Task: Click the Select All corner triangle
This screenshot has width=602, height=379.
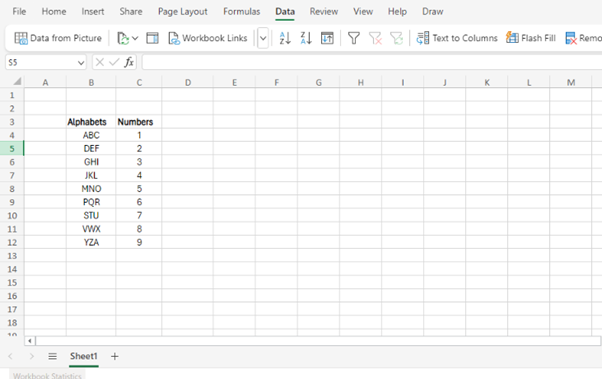Action: 17,81
